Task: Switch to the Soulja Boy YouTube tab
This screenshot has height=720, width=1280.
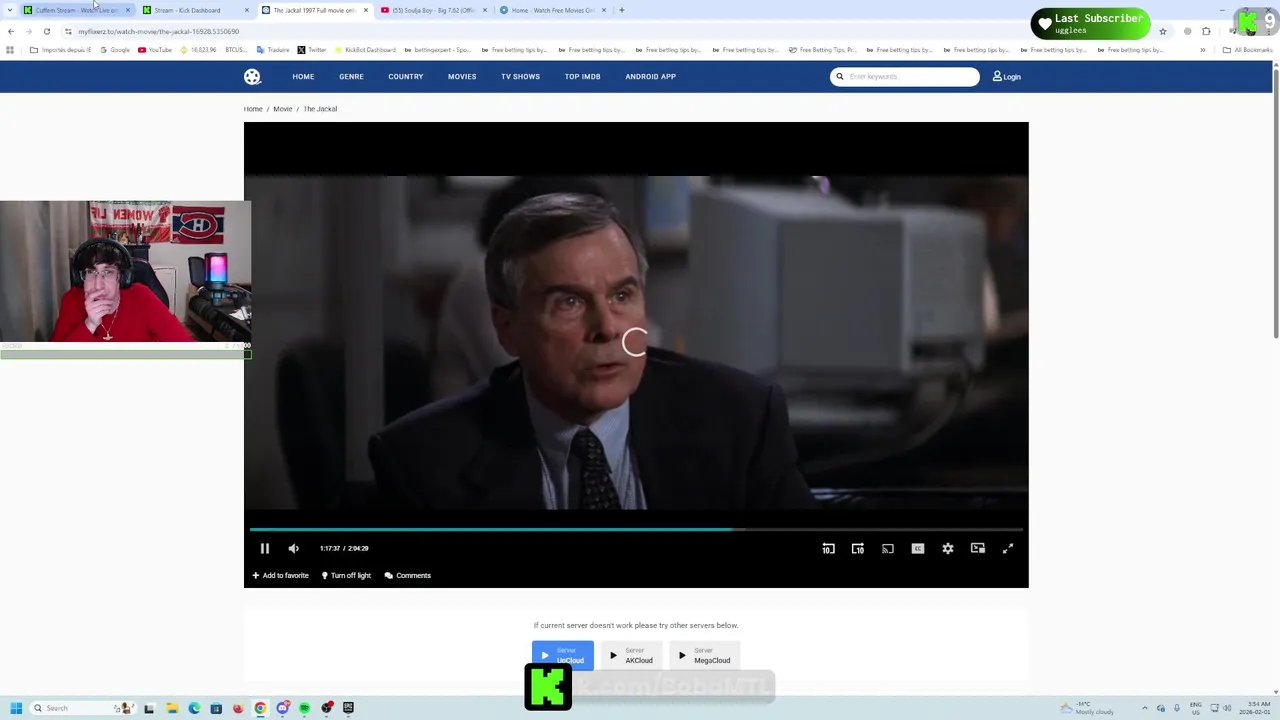Action: (x=433, y=10)
